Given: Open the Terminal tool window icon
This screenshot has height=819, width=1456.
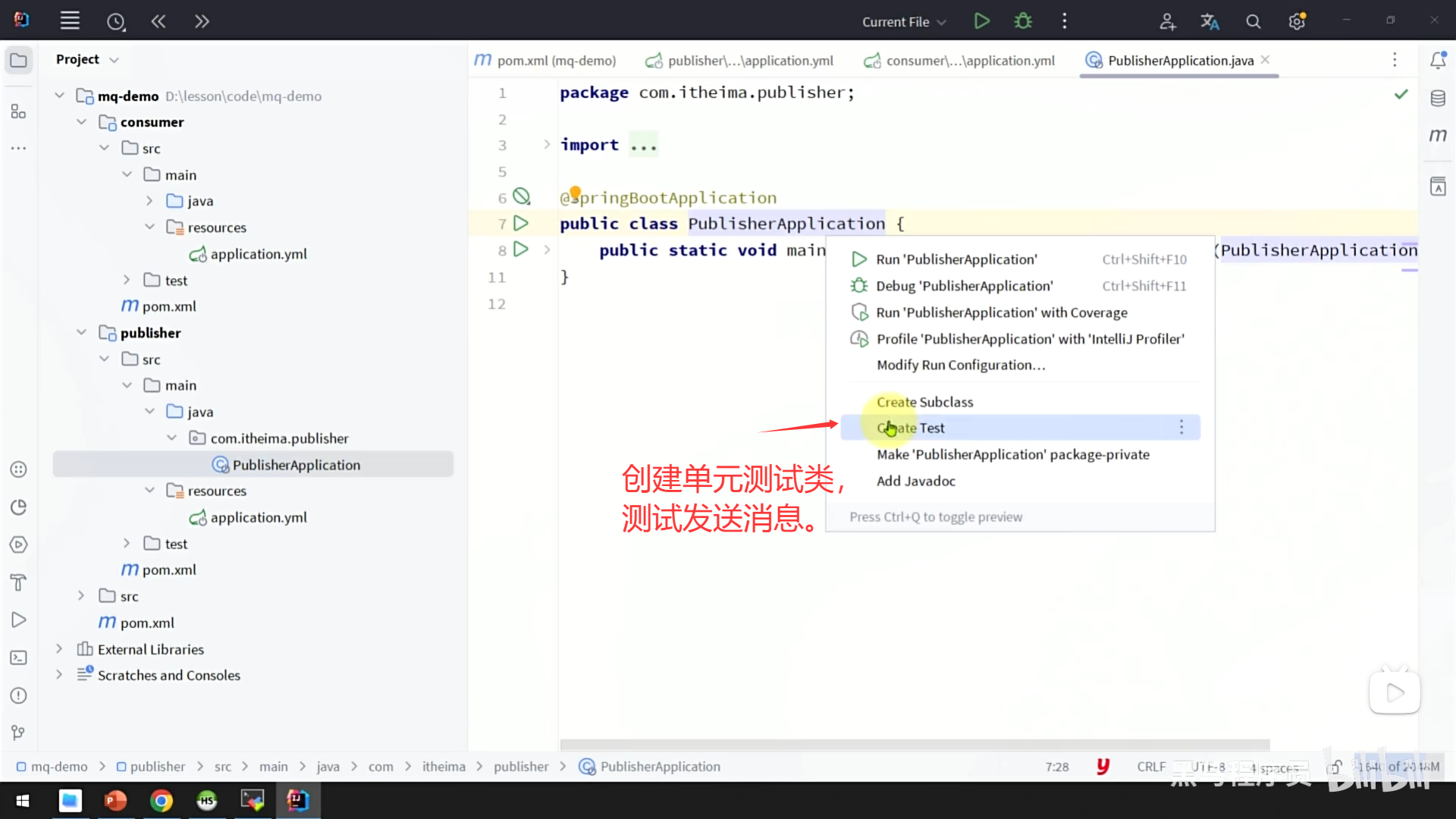Looking at the screenshot, I should tap(19, 657).
